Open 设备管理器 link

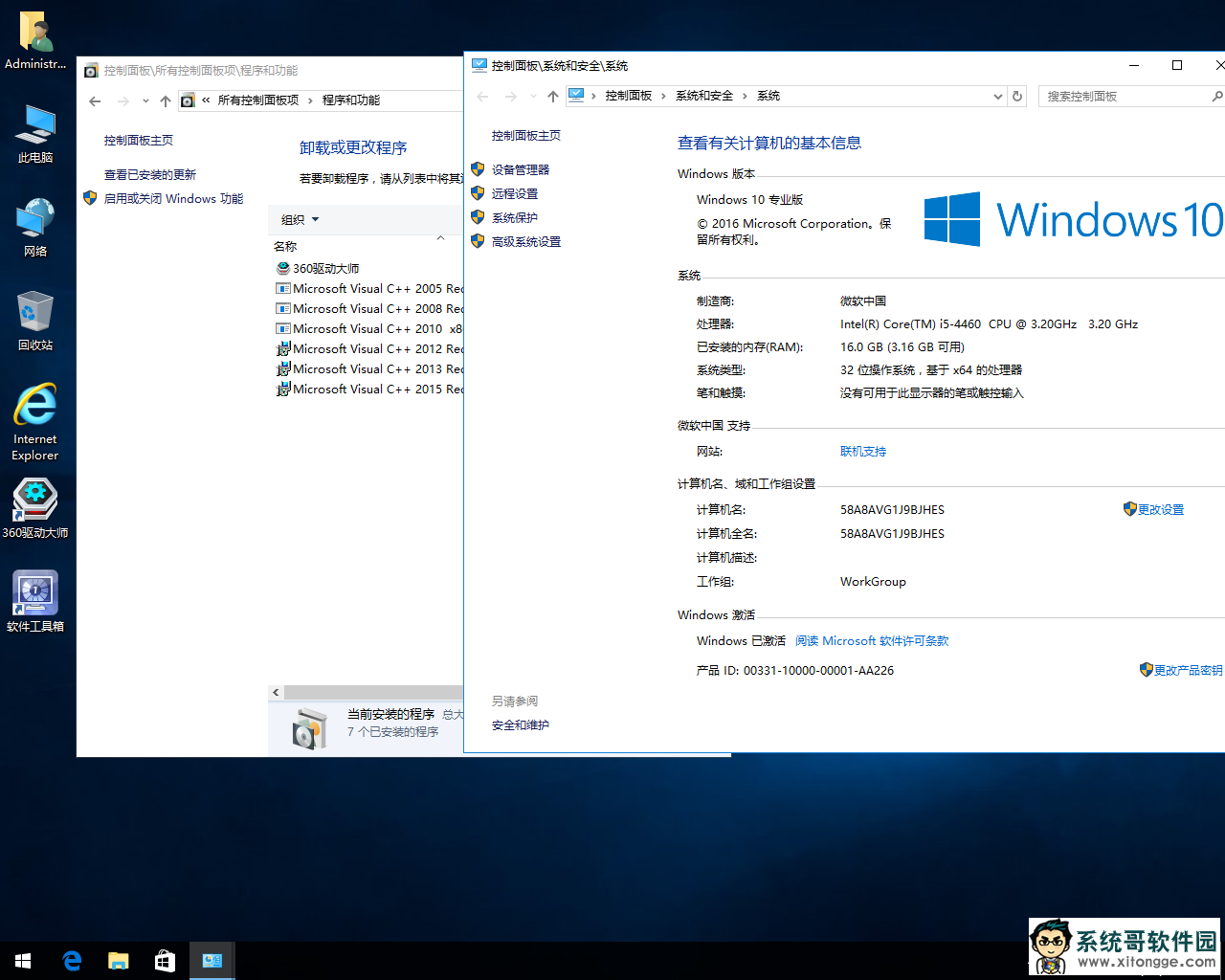click(x=521, y=169)
